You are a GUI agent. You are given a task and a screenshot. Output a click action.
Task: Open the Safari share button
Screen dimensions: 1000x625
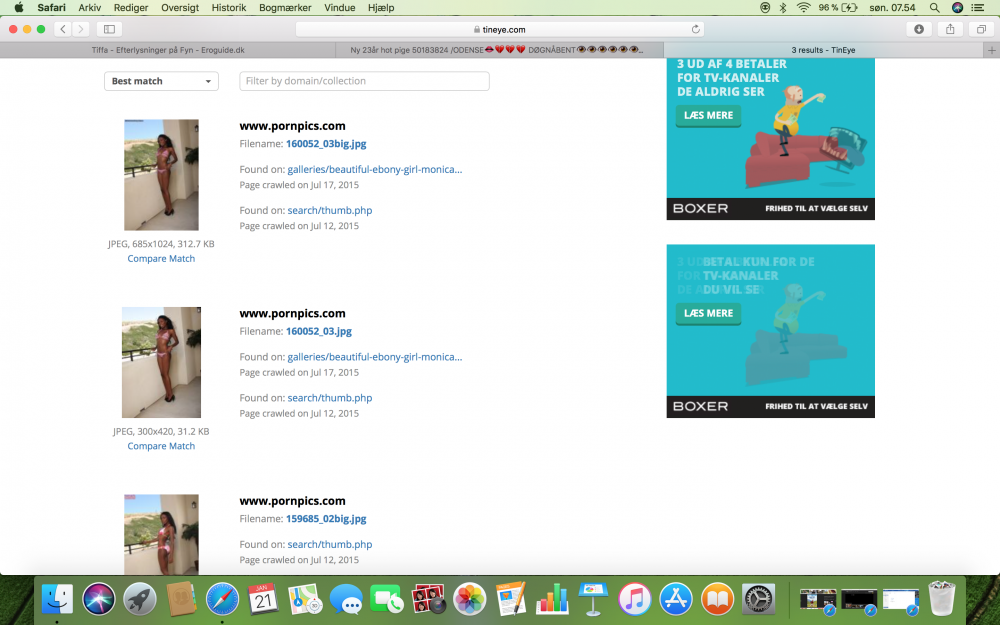950,29
